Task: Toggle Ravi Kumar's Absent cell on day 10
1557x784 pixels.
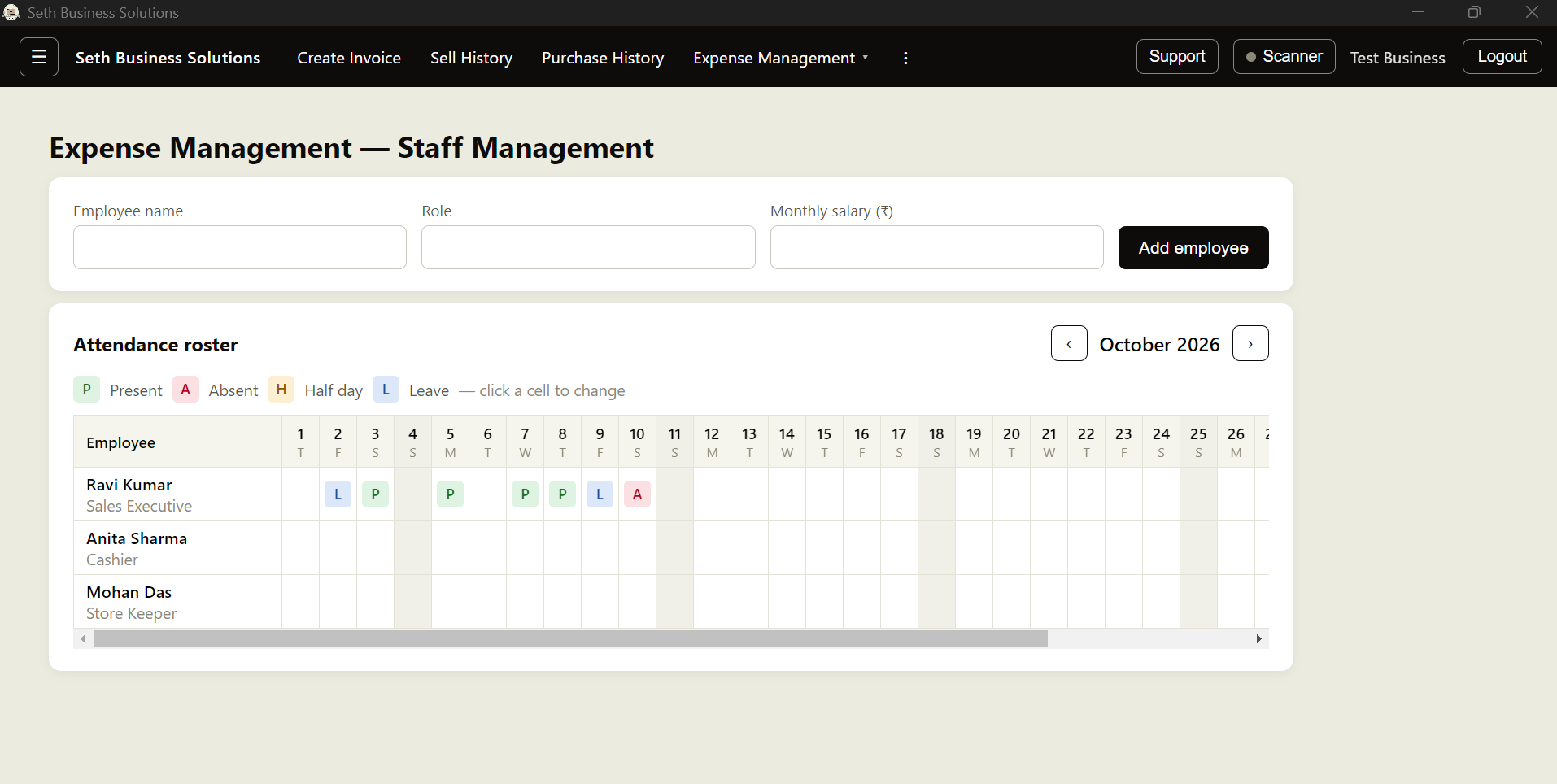Action: tap(637, 494)
